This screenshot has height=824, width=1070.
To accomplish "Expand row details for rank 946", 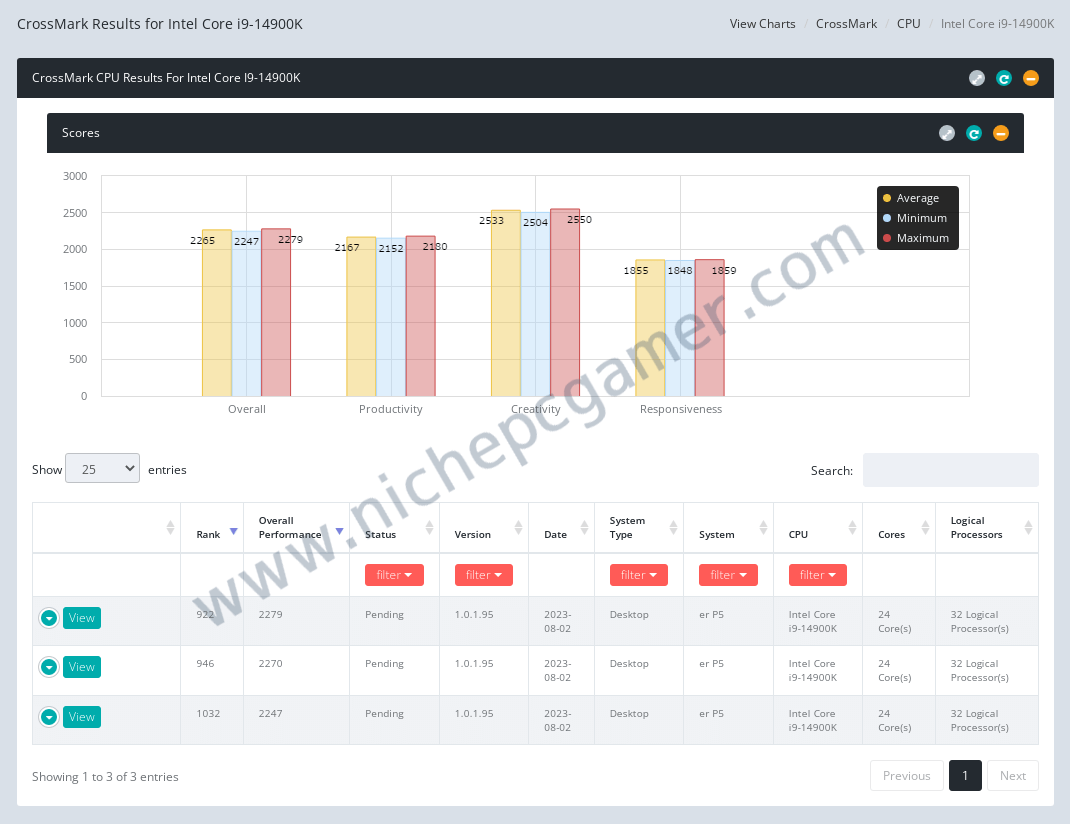I will tap(49, 667).
